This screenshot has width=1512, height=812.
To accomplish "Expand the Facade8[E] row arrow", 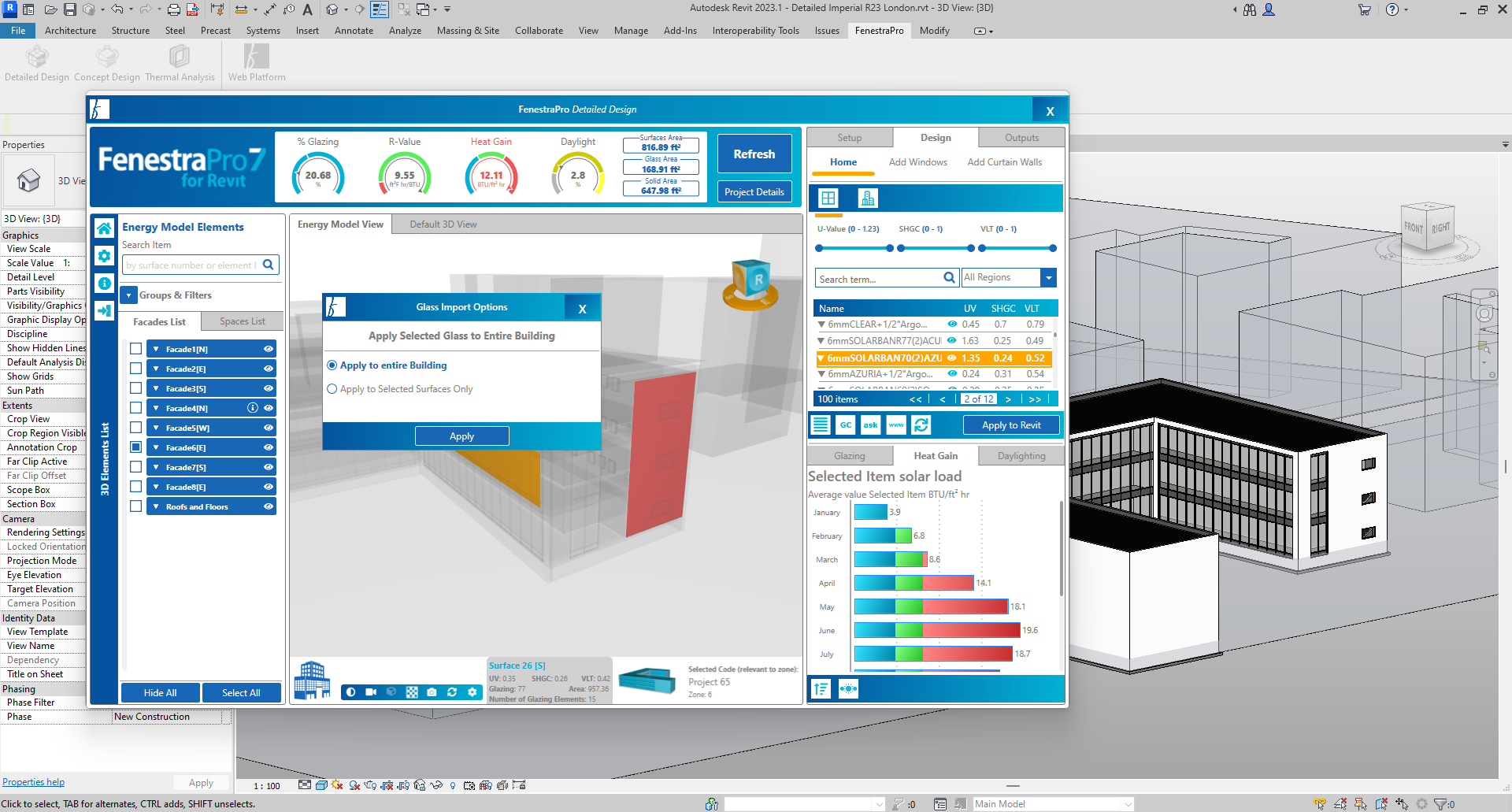I will click(156, 487).
